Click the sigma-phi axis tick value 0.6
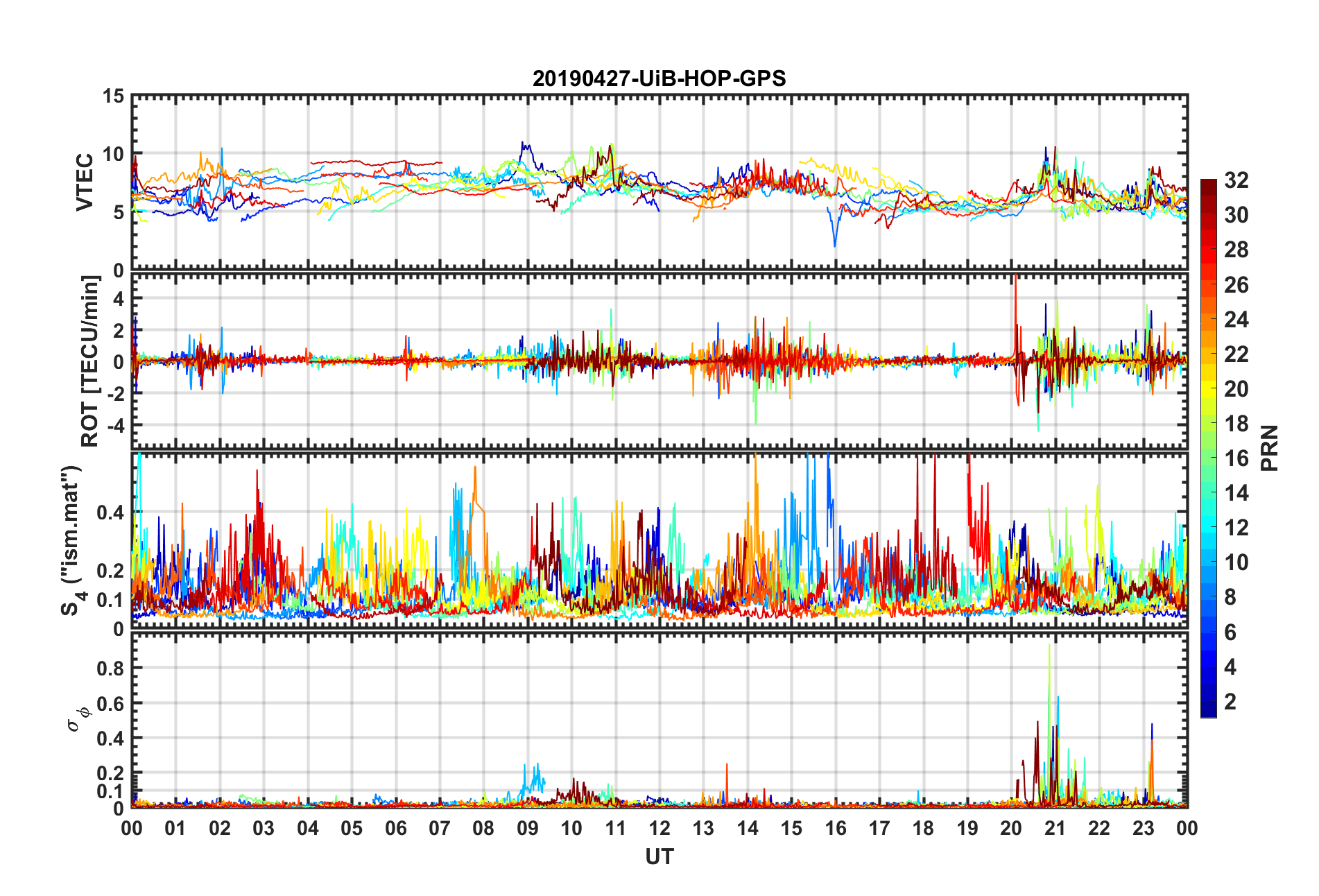This screenshot has height=896, width=1319. 111,703
